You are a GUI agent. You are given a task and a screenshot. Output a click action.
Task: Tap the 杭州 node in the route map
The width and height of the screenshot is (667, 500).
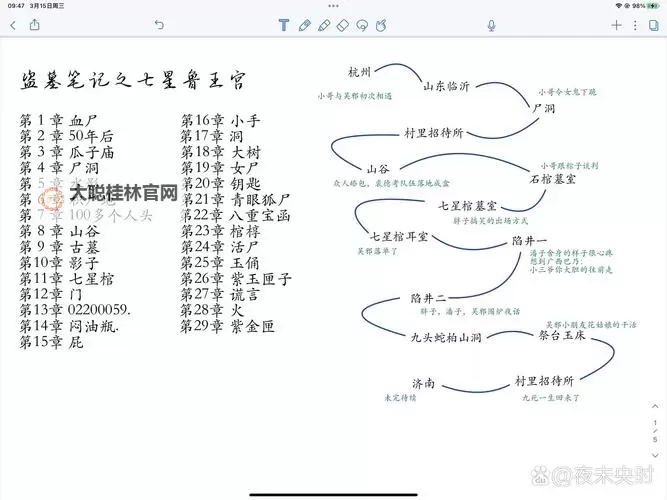[359, 72]
